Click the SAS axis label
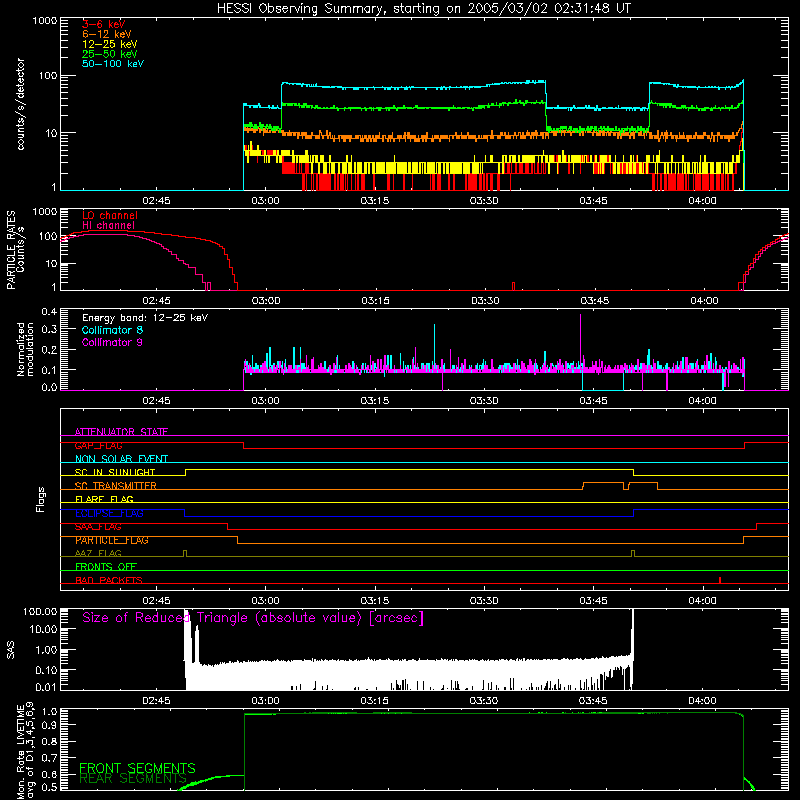This screenshot has width=800, height=800. (x=11, y=649)
